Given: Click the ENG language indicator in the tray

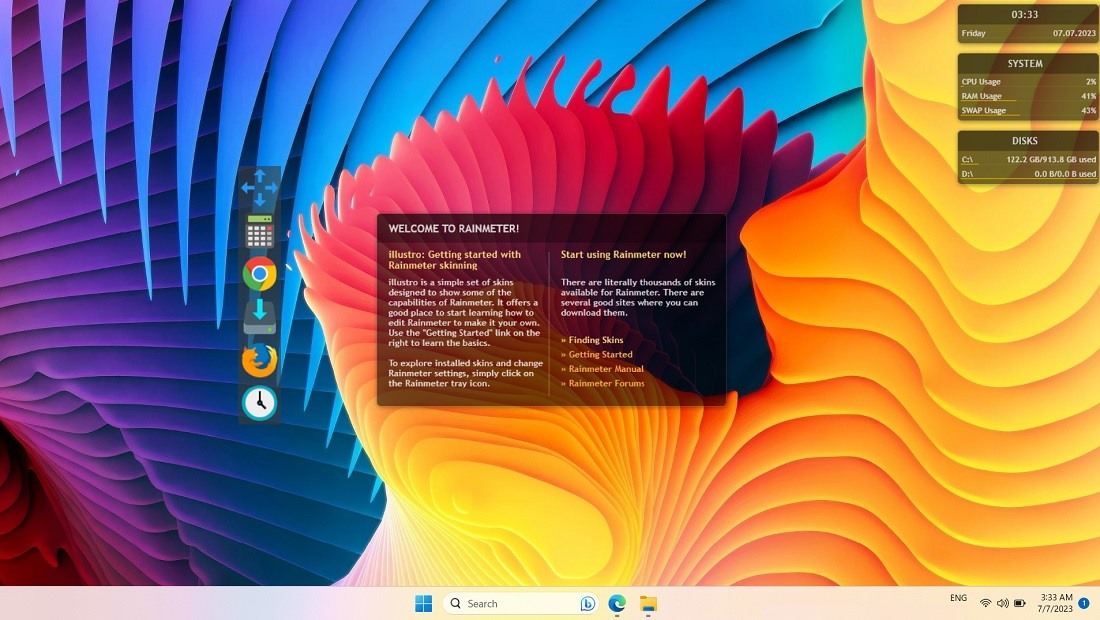Looking at the screenshot, I should point(958,597).
